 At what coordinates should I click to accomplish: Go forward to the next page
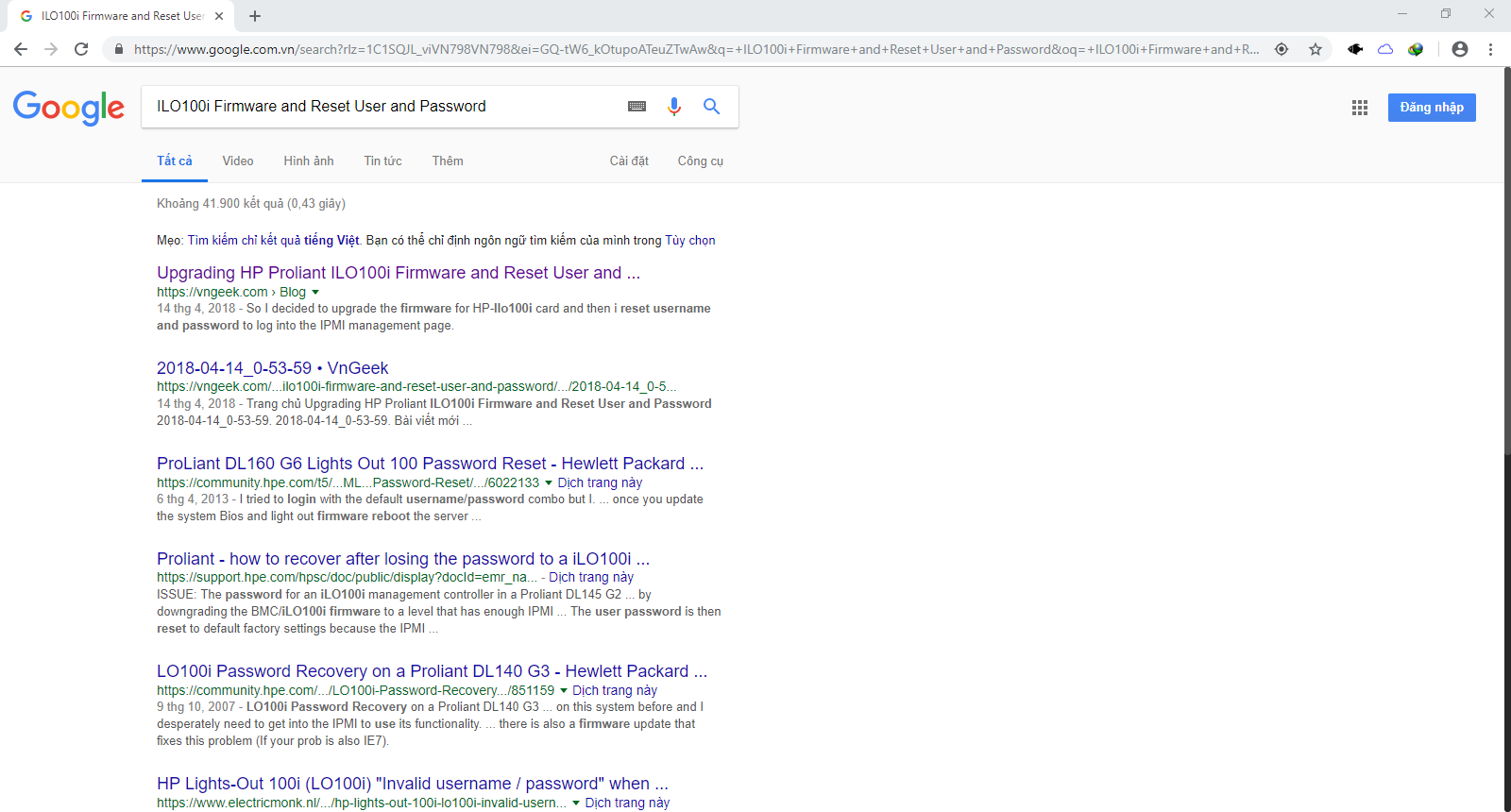click(51, 49)
